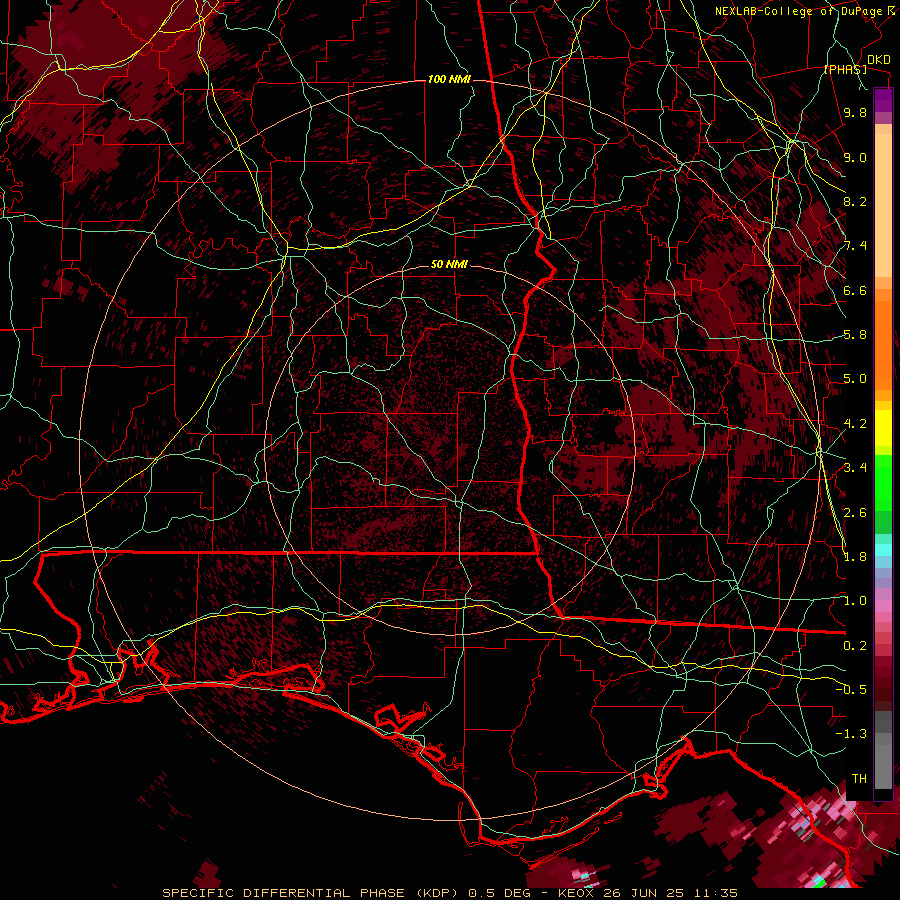Click the "100 NMI" range ring label

tap(449, 79)
